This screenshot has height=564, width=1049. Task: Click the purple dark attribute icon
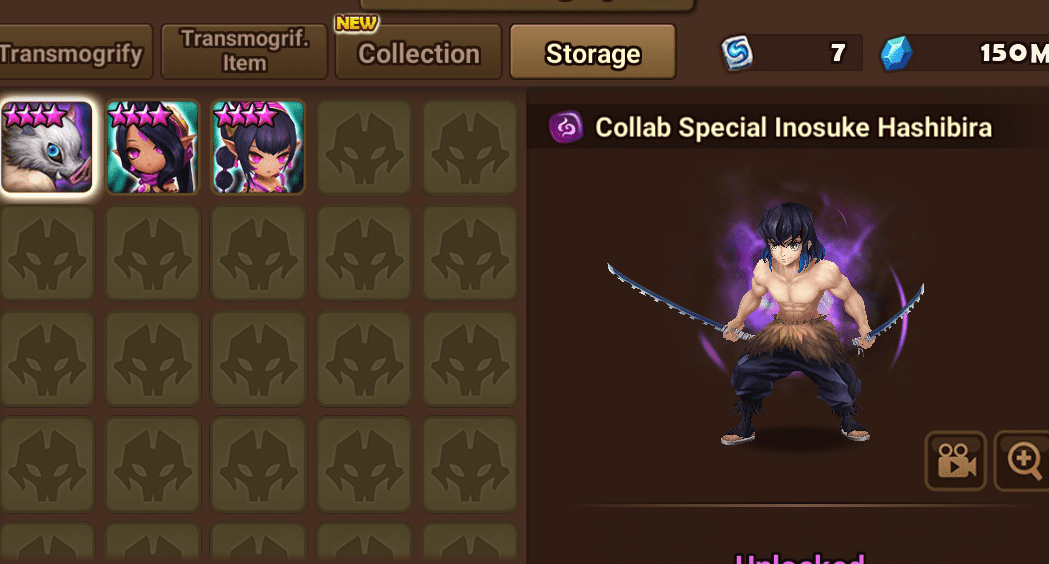coord(566,127)
